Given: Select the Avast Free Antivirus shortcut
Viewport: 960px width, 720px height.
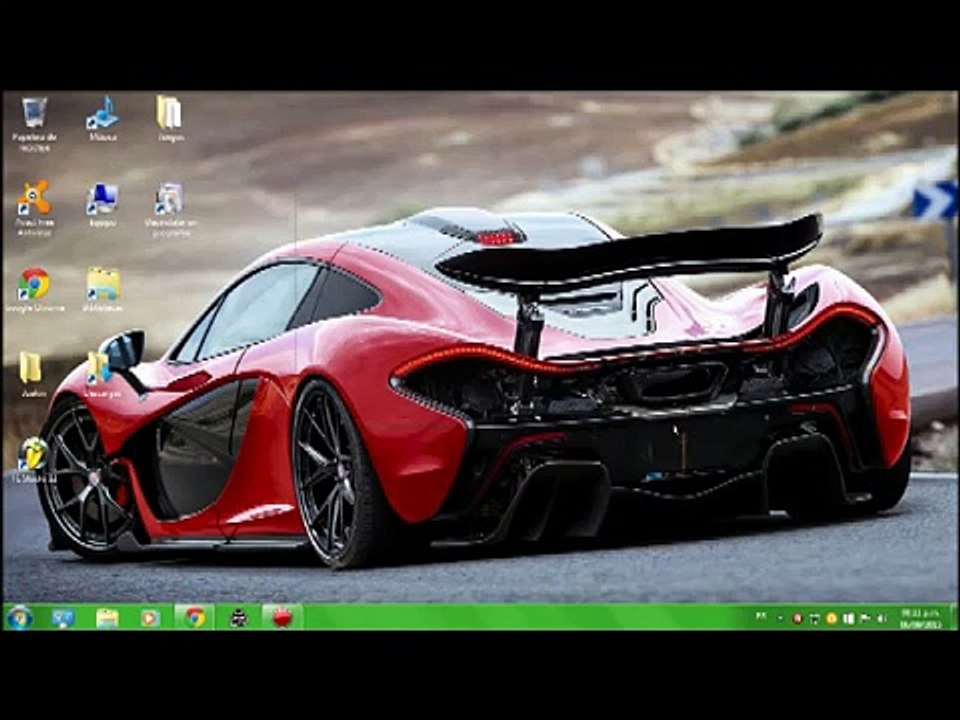Looking at the screenshot, I should [34, 208].
